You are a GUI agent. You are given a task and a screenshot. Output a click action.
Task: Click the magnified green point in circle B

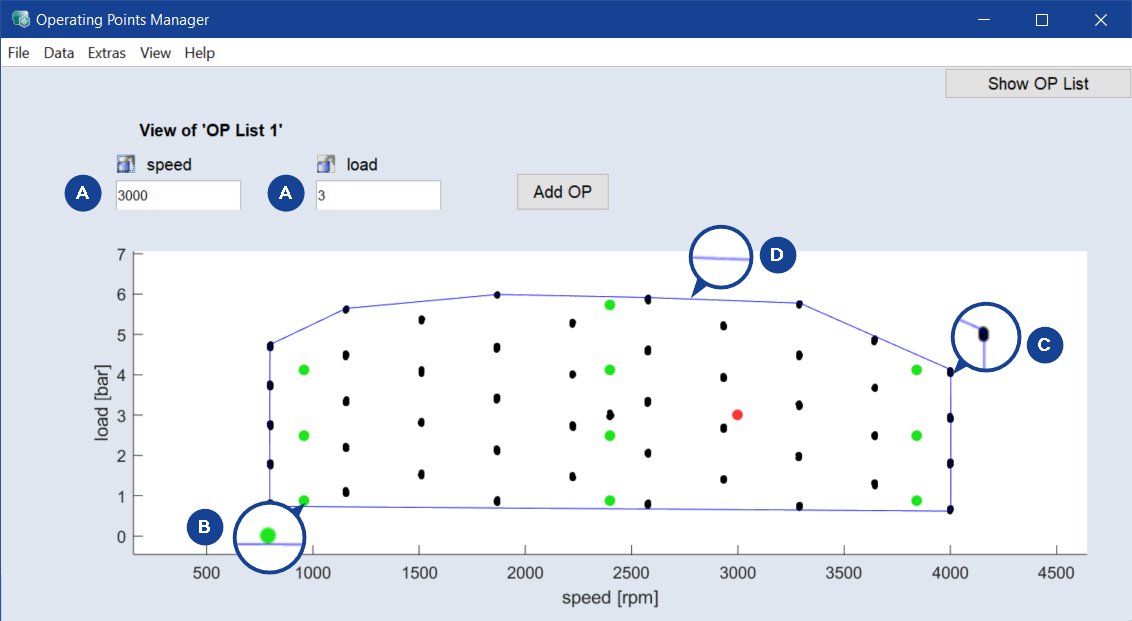click(x=267, y=535)
